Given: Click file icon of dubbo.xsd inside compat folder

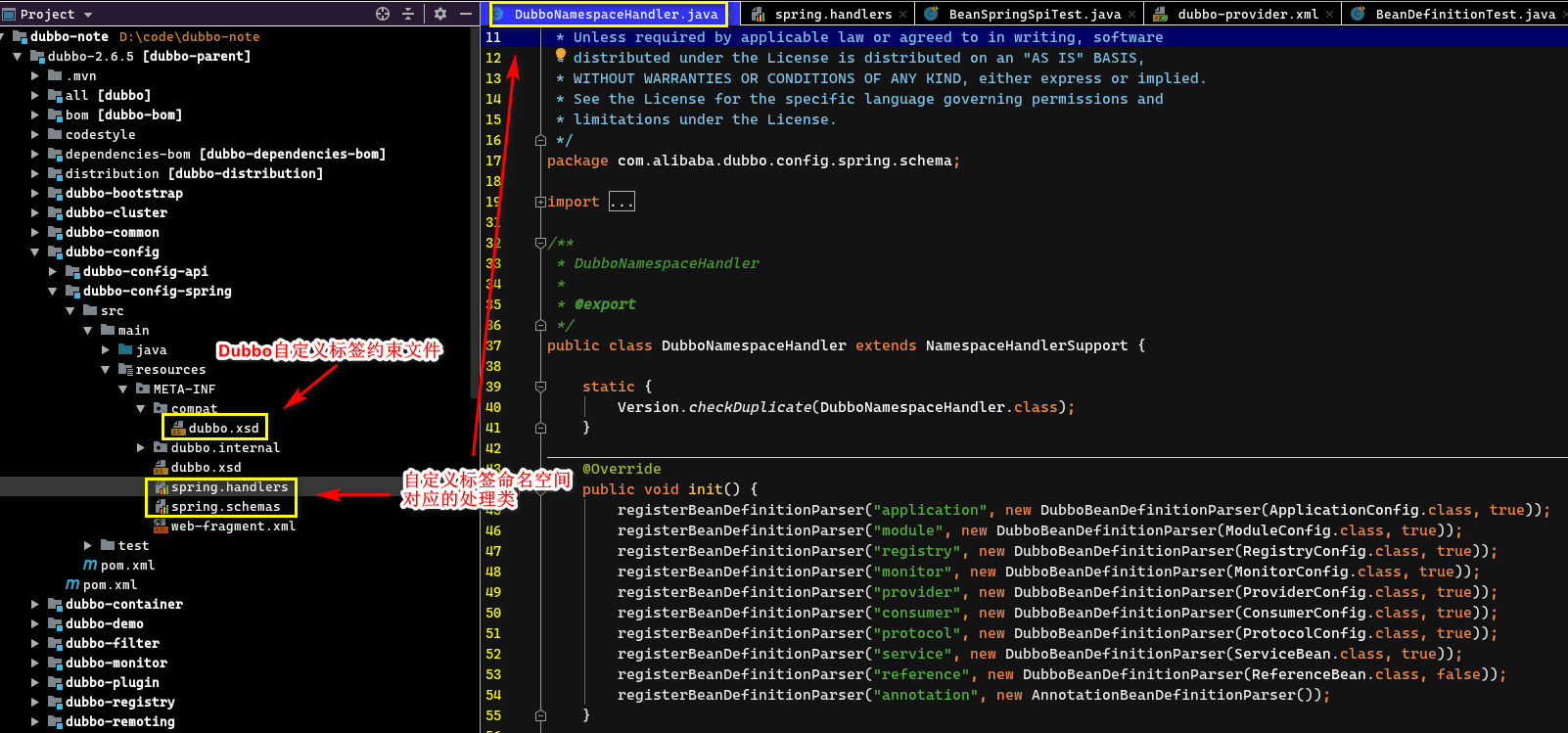Looking at the screenshot, I should (178, 428).
